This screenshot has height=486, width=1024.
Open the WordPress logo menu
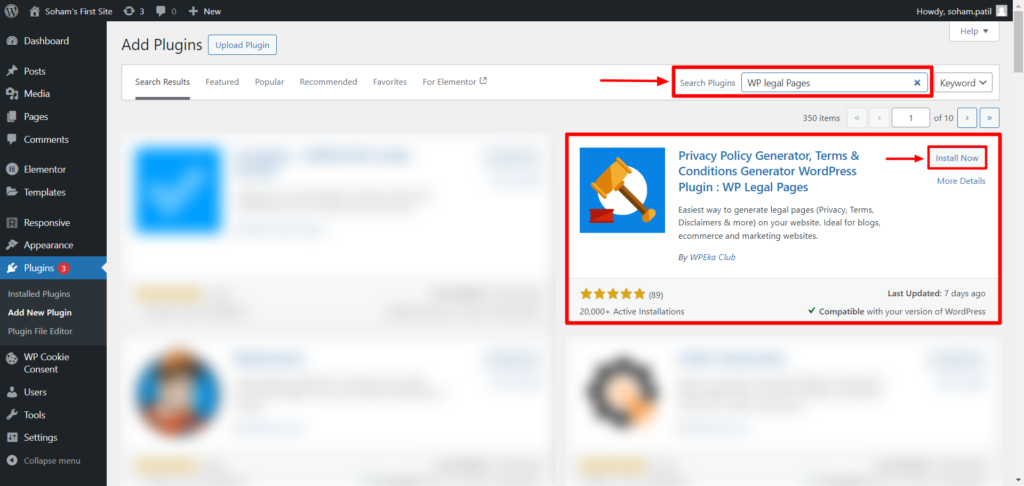11,10
